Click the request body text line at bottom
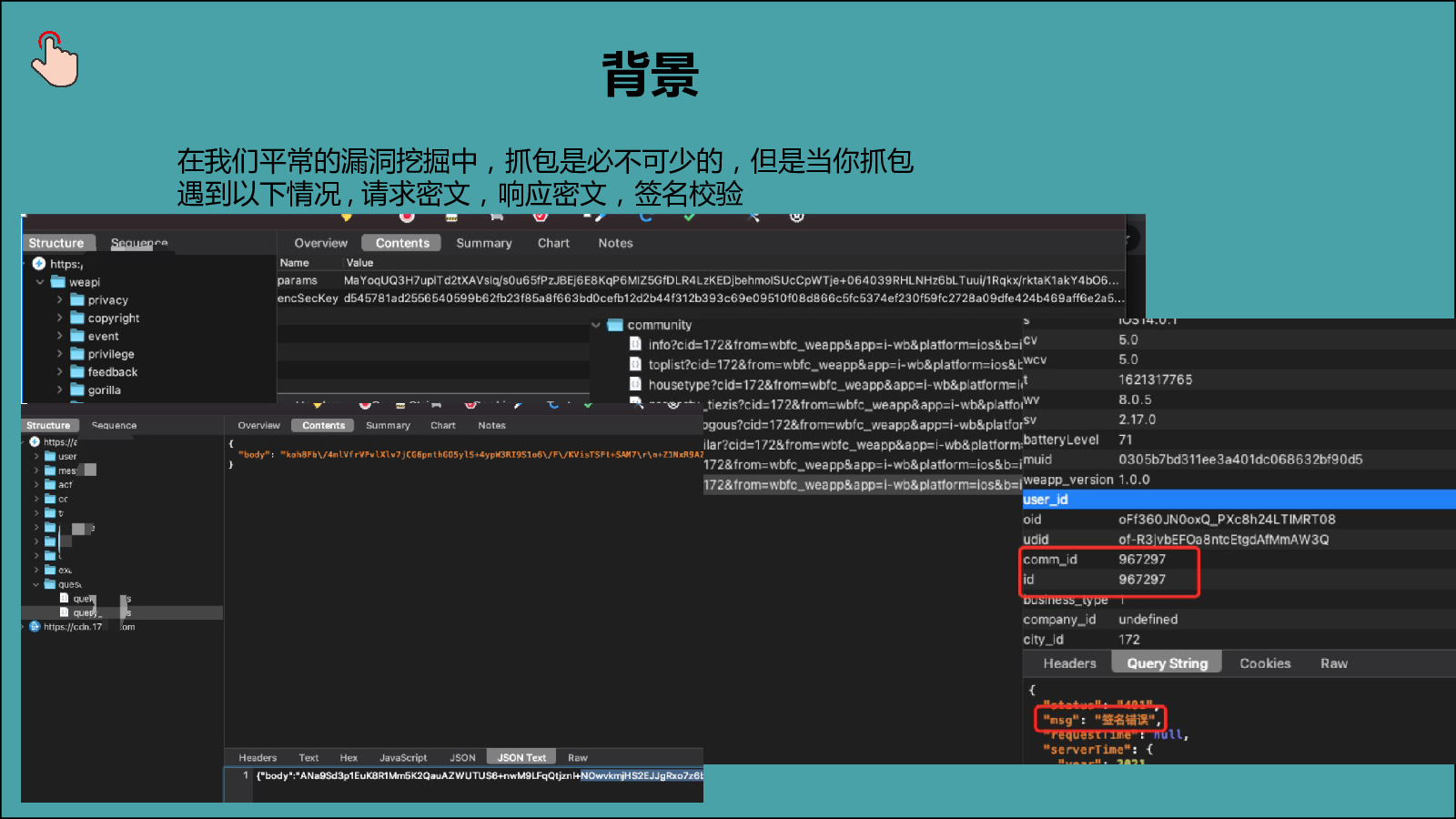This screenshot has height=819, width=1456. coord(480,775)
